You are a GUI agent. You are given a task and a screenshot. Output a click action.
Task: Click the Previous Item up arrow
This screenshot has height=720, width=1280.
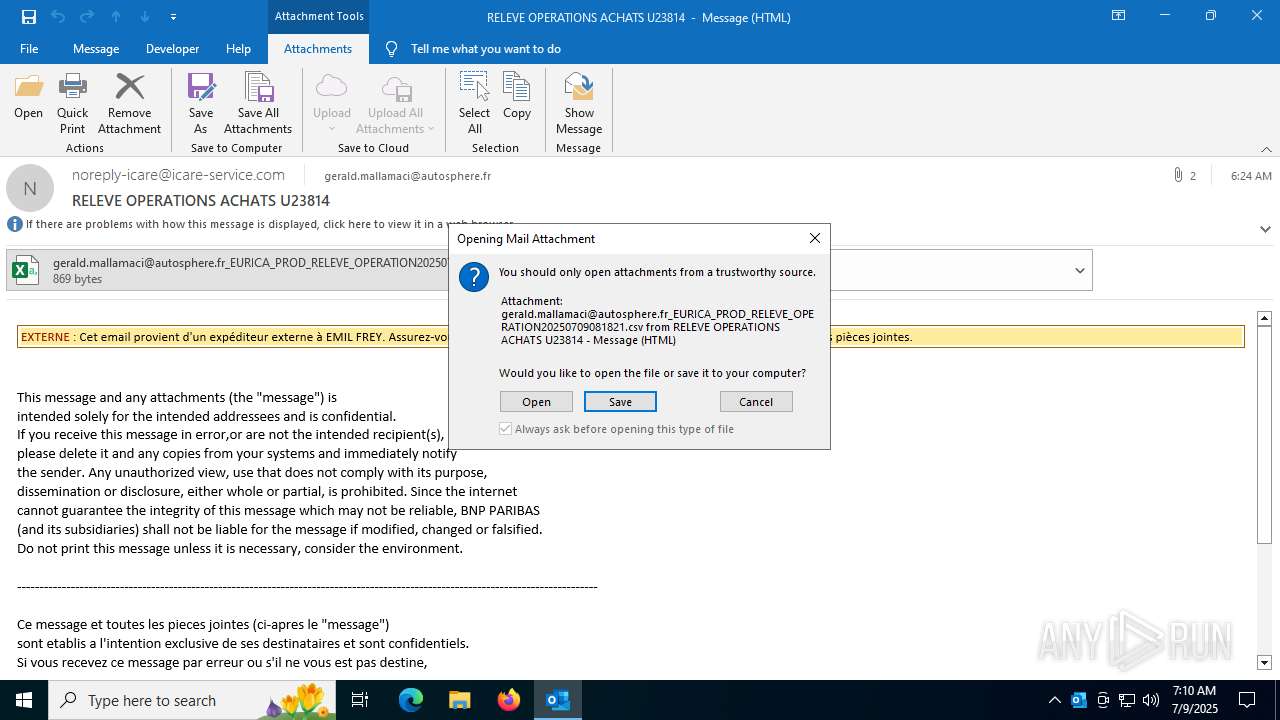tap(116, 16)
